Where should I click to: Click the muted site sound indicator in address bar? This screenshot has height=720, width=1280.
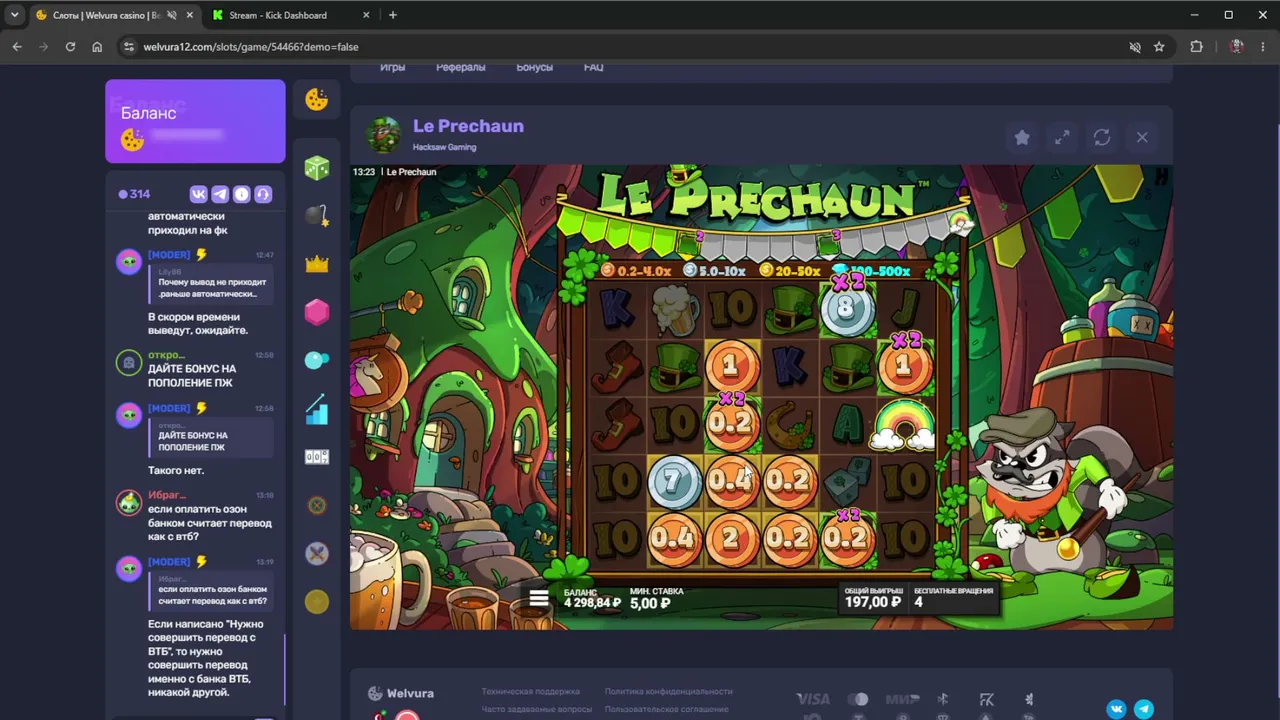1134,47
